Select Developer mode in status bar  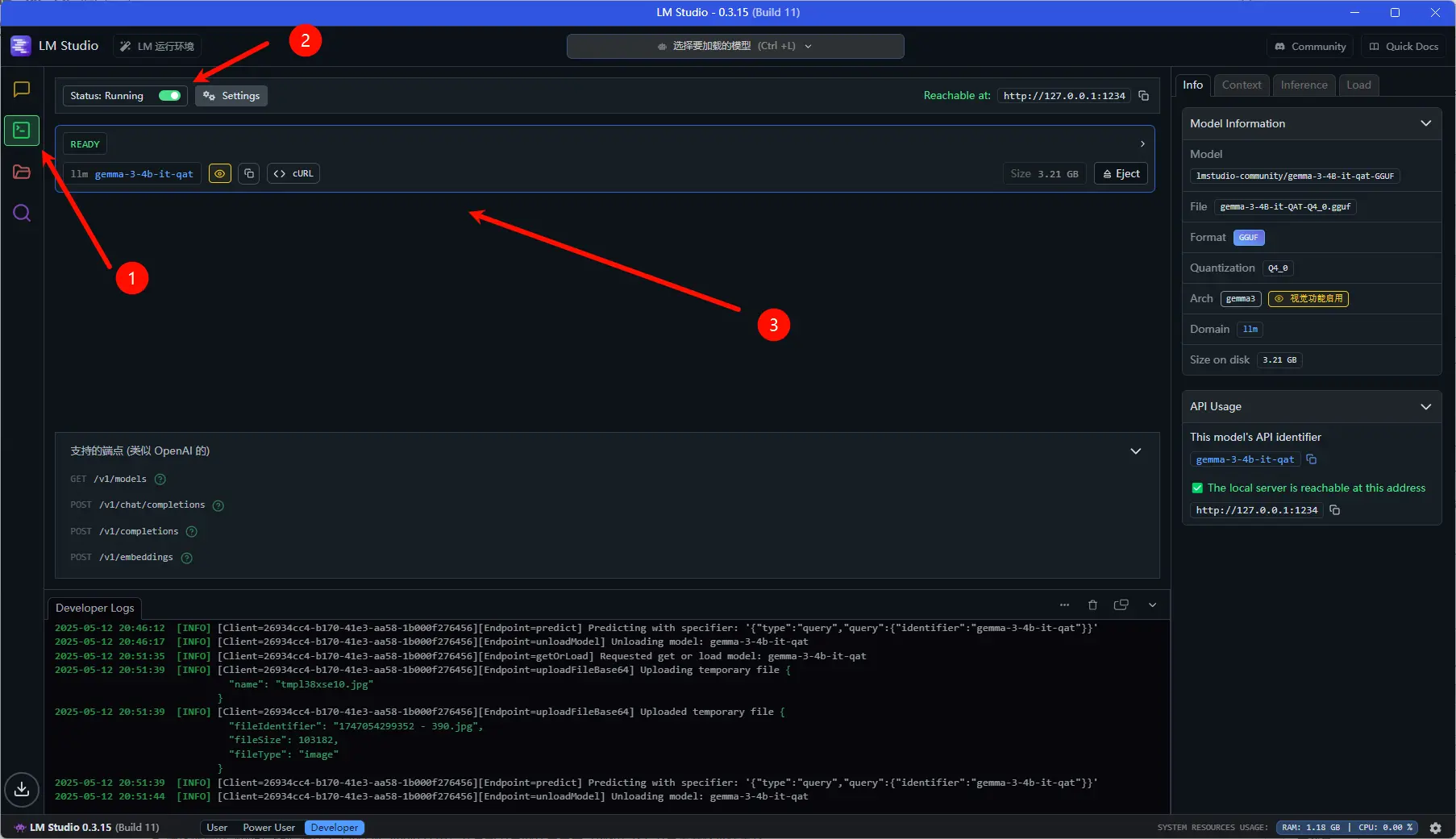pyautogui.click(x=335, y=828)
